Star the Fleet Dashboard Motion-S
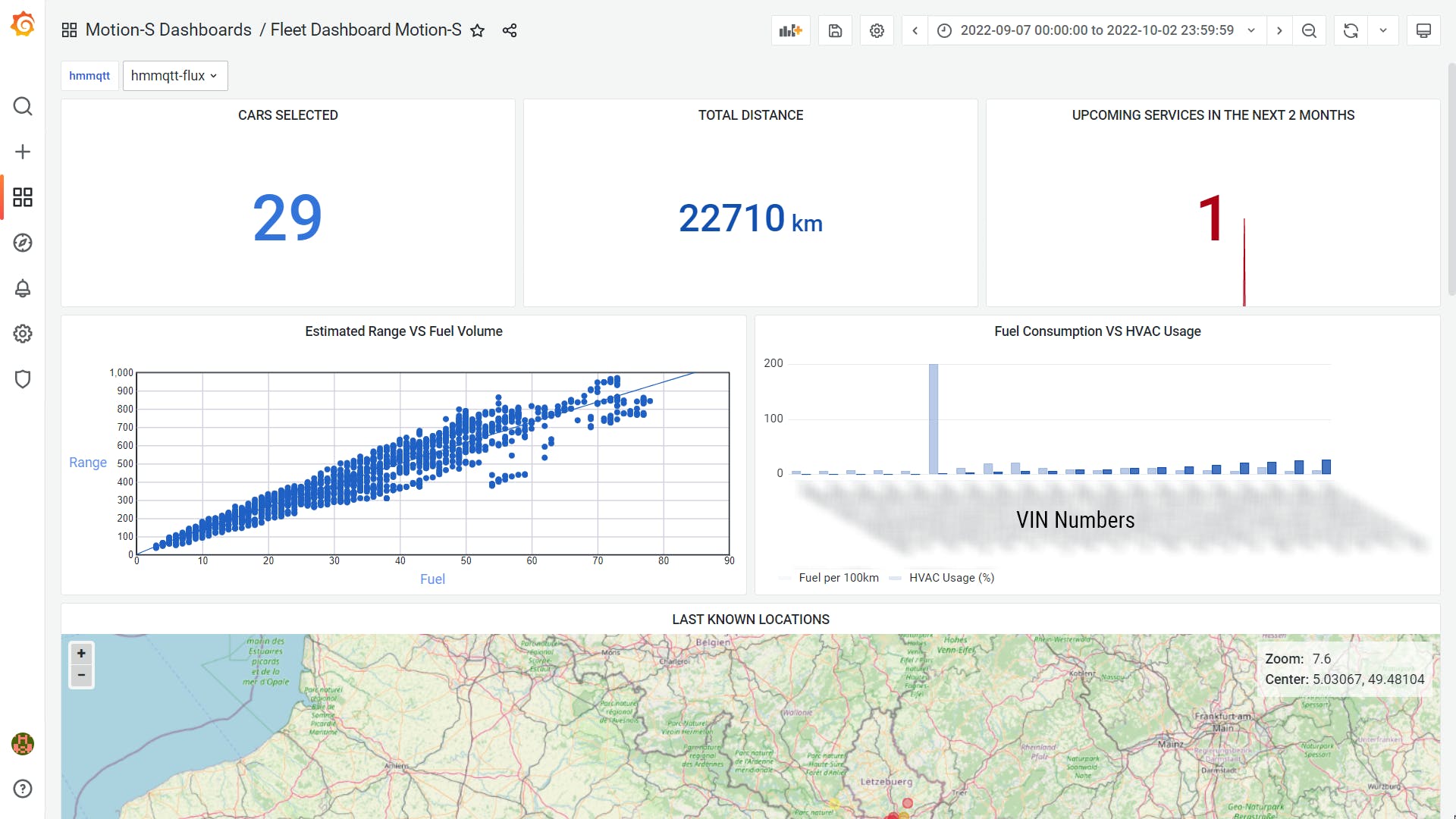 tap(477, 30)
